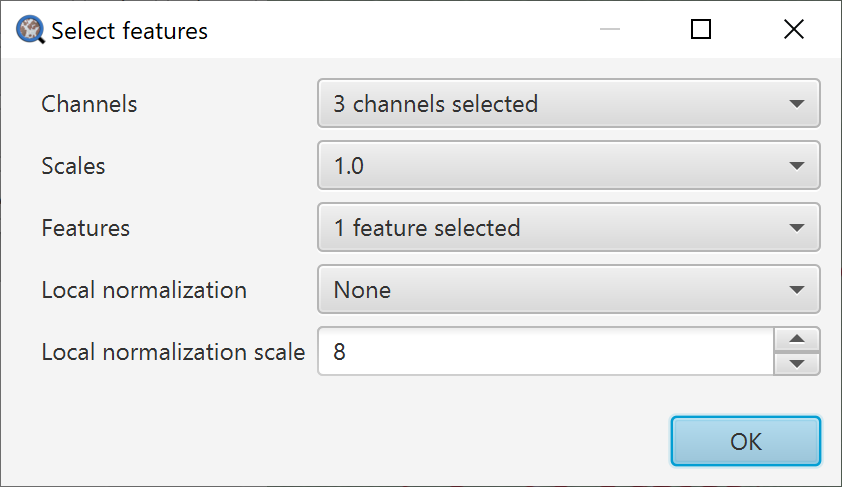The image size is (842, 487).
Task: Decrease the Local normalization scale with down arrow
Action: coord(797,364)
